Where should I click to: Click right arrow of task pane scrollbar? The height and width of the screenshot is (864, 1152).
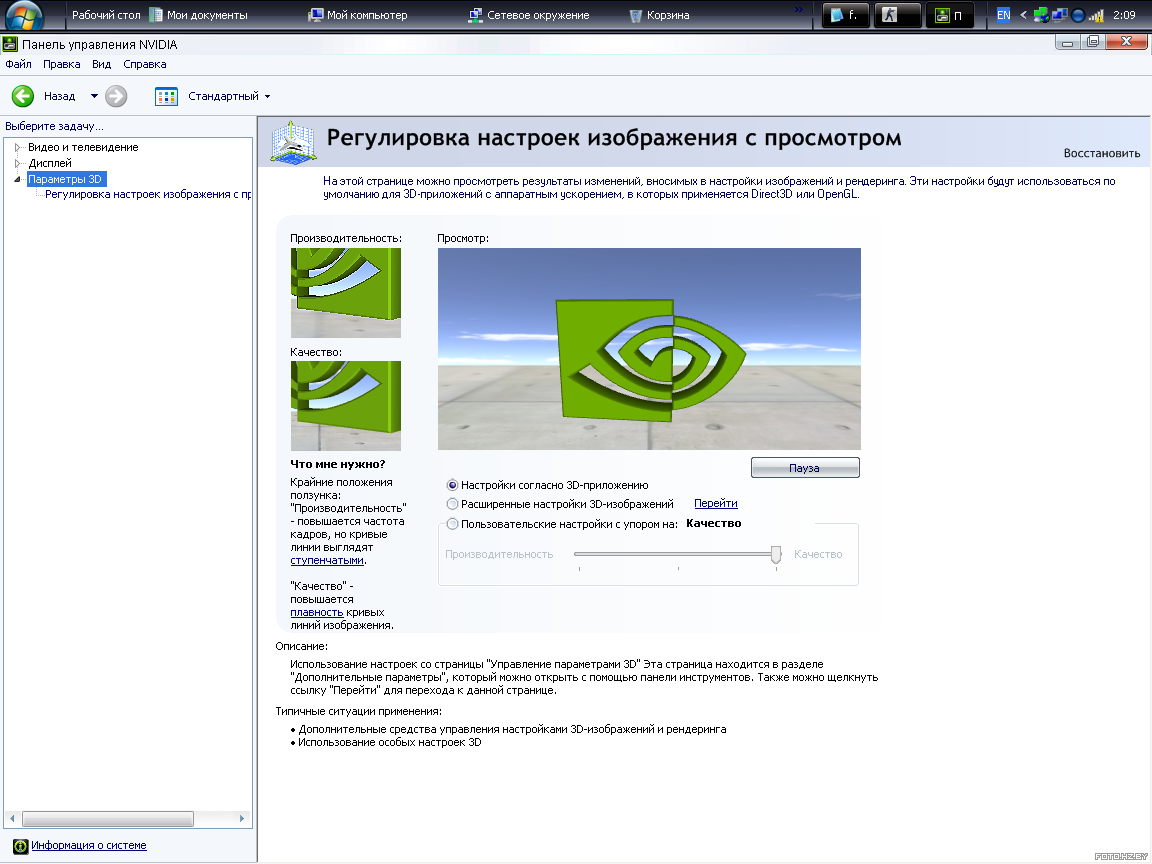(x=242, y=818)
